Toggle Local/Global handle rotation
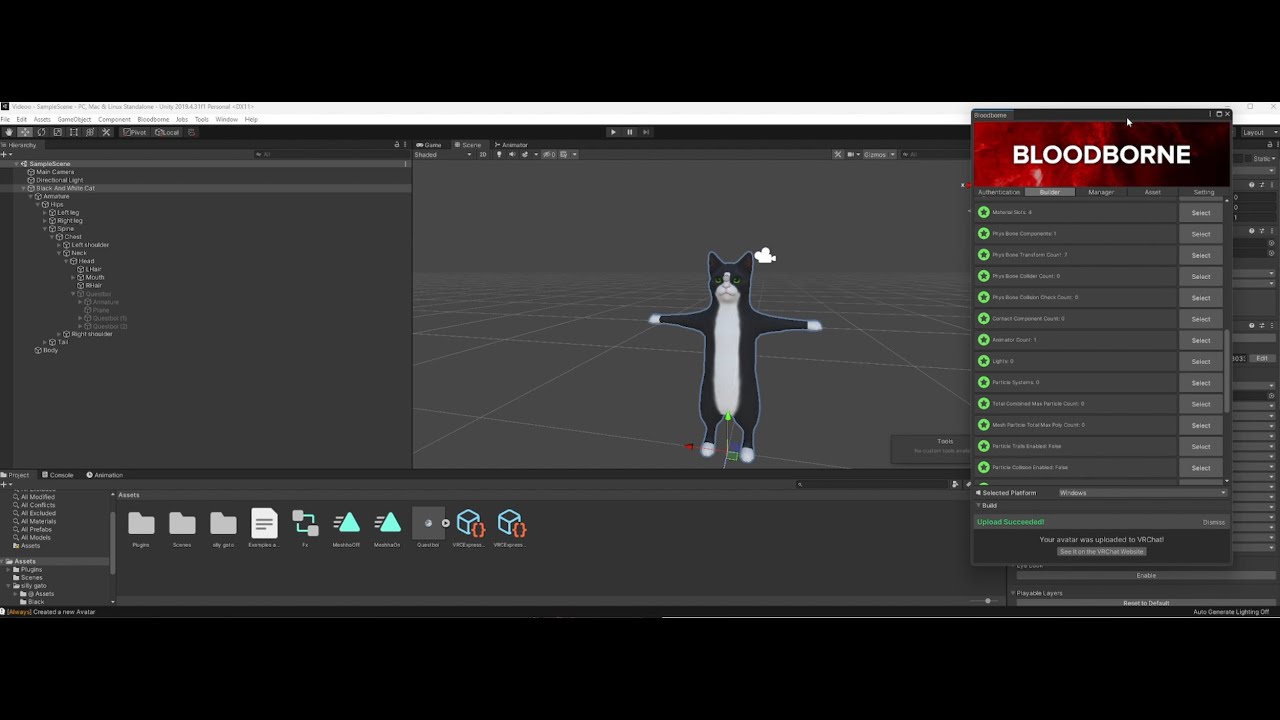Viewport: 1280px width, 720px height. [166, 132]
